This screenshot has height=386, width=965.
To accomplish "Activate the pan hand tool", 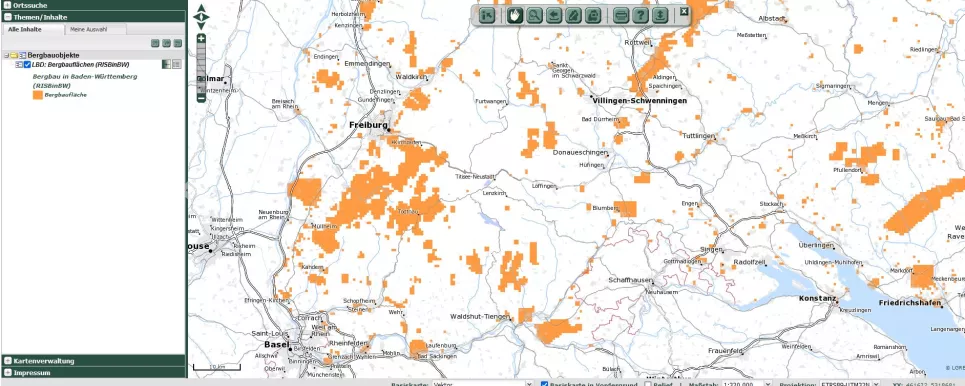I will click(x=515, y=16).
